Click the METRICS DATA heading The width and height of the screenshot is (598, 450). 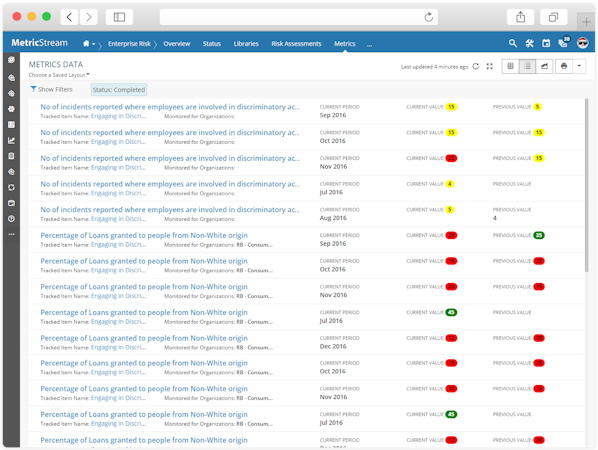(x=56, y=64)
